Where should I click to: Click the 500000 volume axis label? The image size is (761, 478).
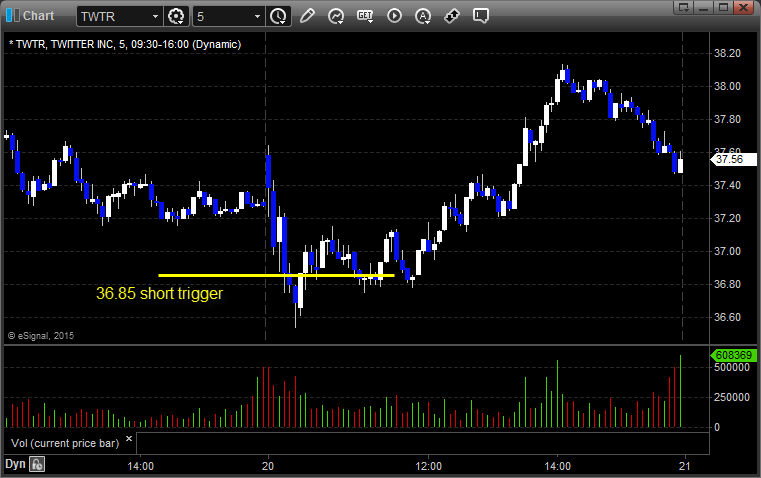[x=732, y=367]
